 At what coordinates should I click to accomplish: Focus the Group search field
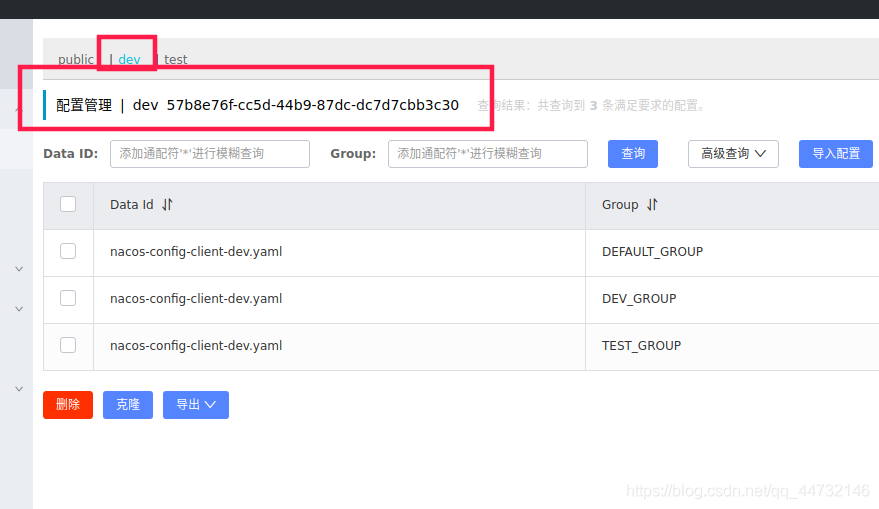tap(488, 154)
